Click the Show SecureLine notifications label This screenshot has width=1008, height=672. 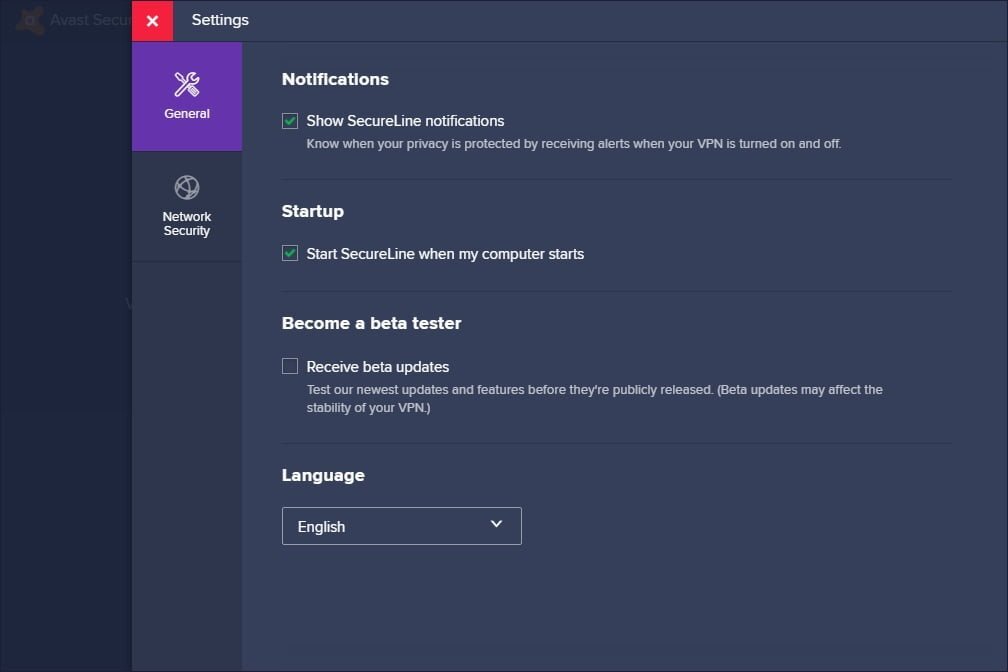point(405,121)
